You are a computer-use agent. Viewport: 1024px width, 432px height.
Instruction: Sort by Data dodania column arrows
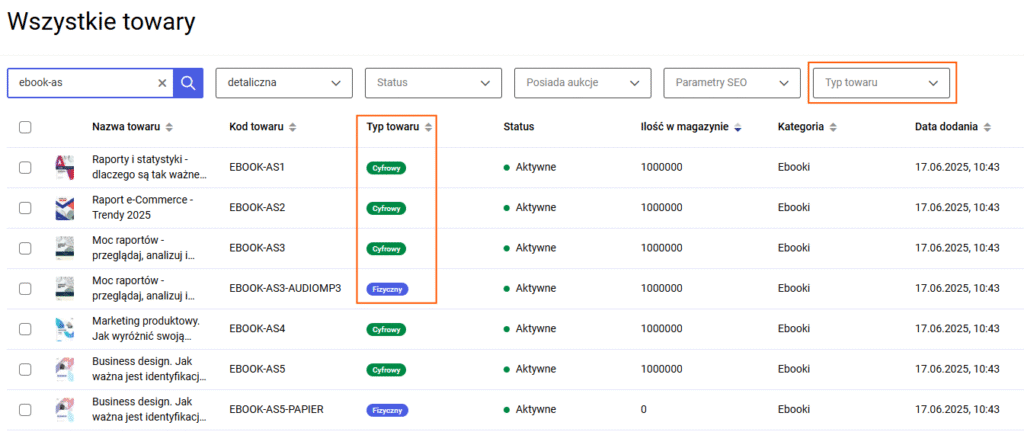(987, 127)
